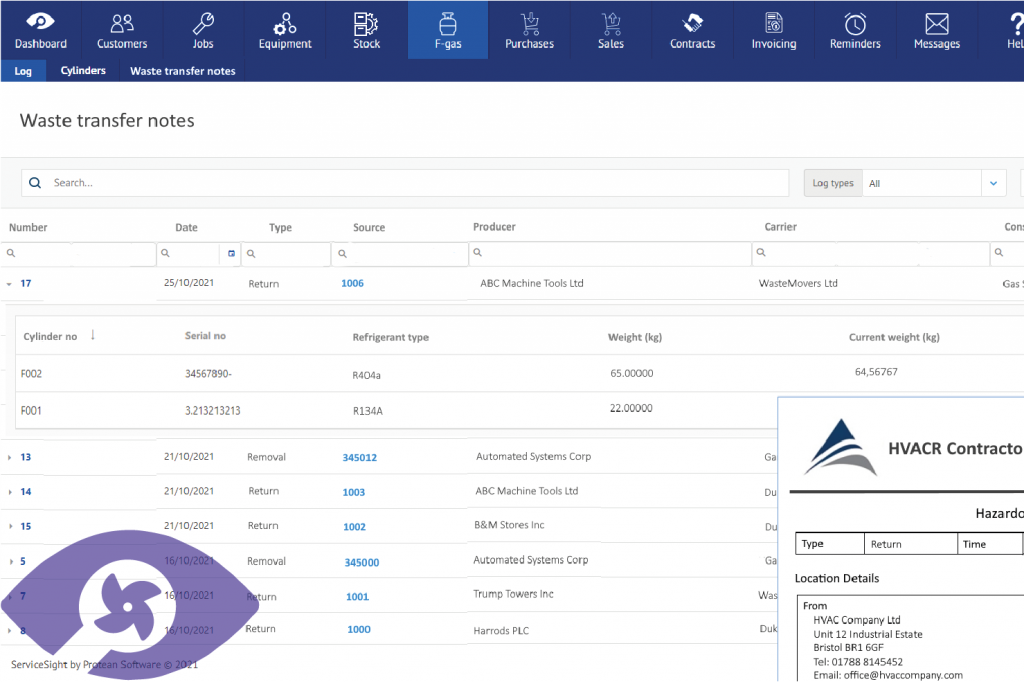Viewport: 1024px width, 682px height.
Task: Sort by the Date column header
Action: coord(186,227)
